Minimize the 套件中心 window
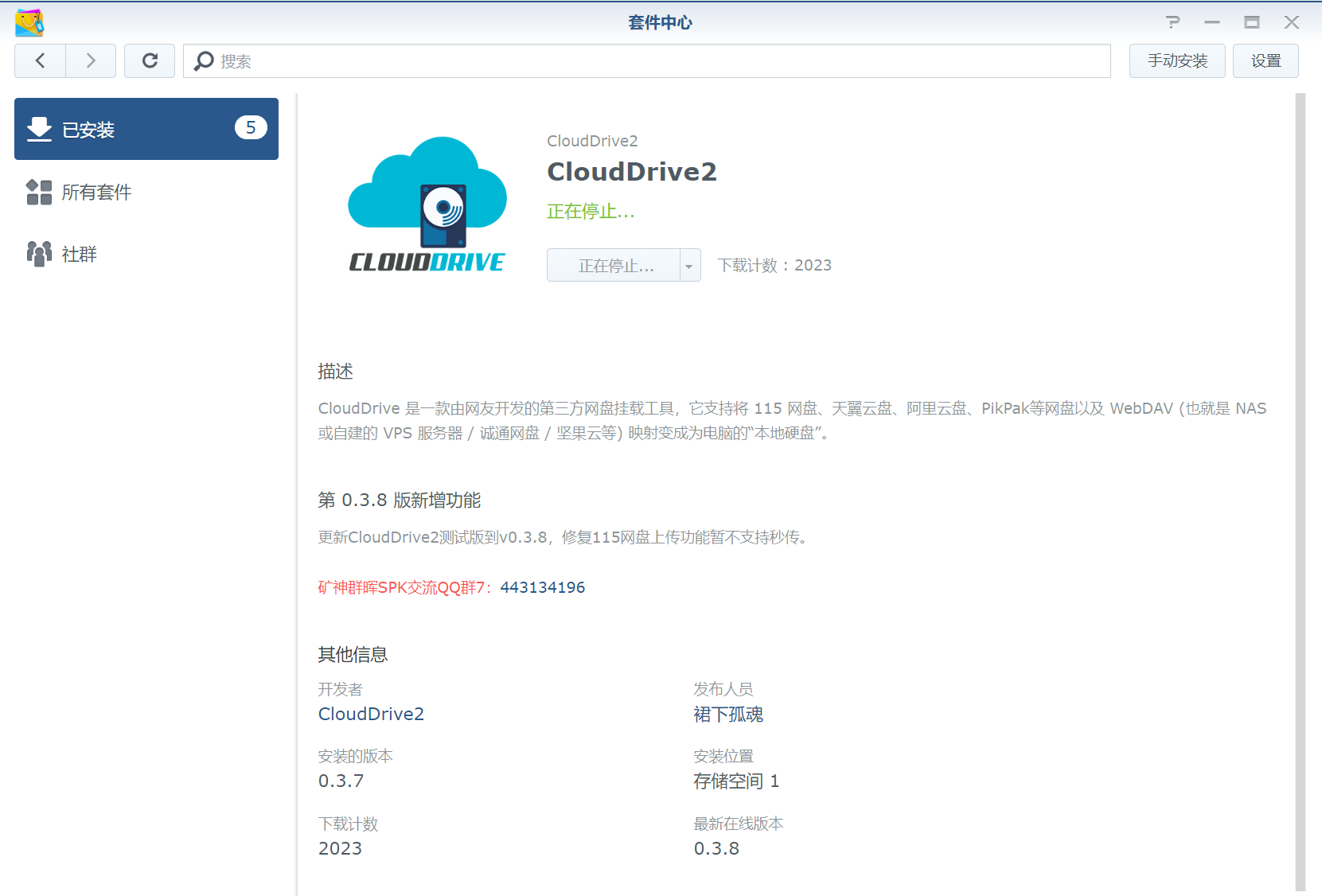Image resolution: width=1322 pixels, height=896 pixels. pos(1212,22)
